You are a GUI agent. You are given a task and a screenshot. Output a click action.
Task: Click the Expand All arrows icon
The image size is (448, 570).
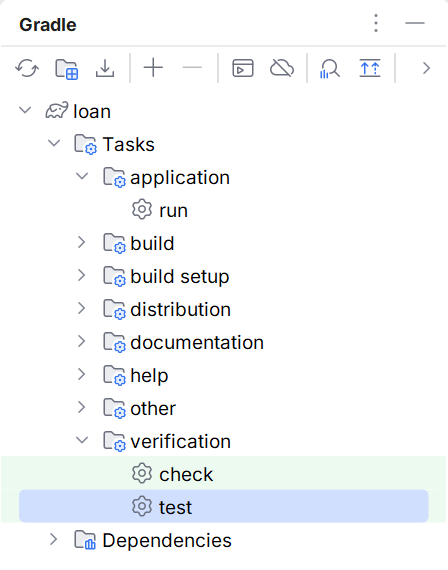(x=370, y=68)
